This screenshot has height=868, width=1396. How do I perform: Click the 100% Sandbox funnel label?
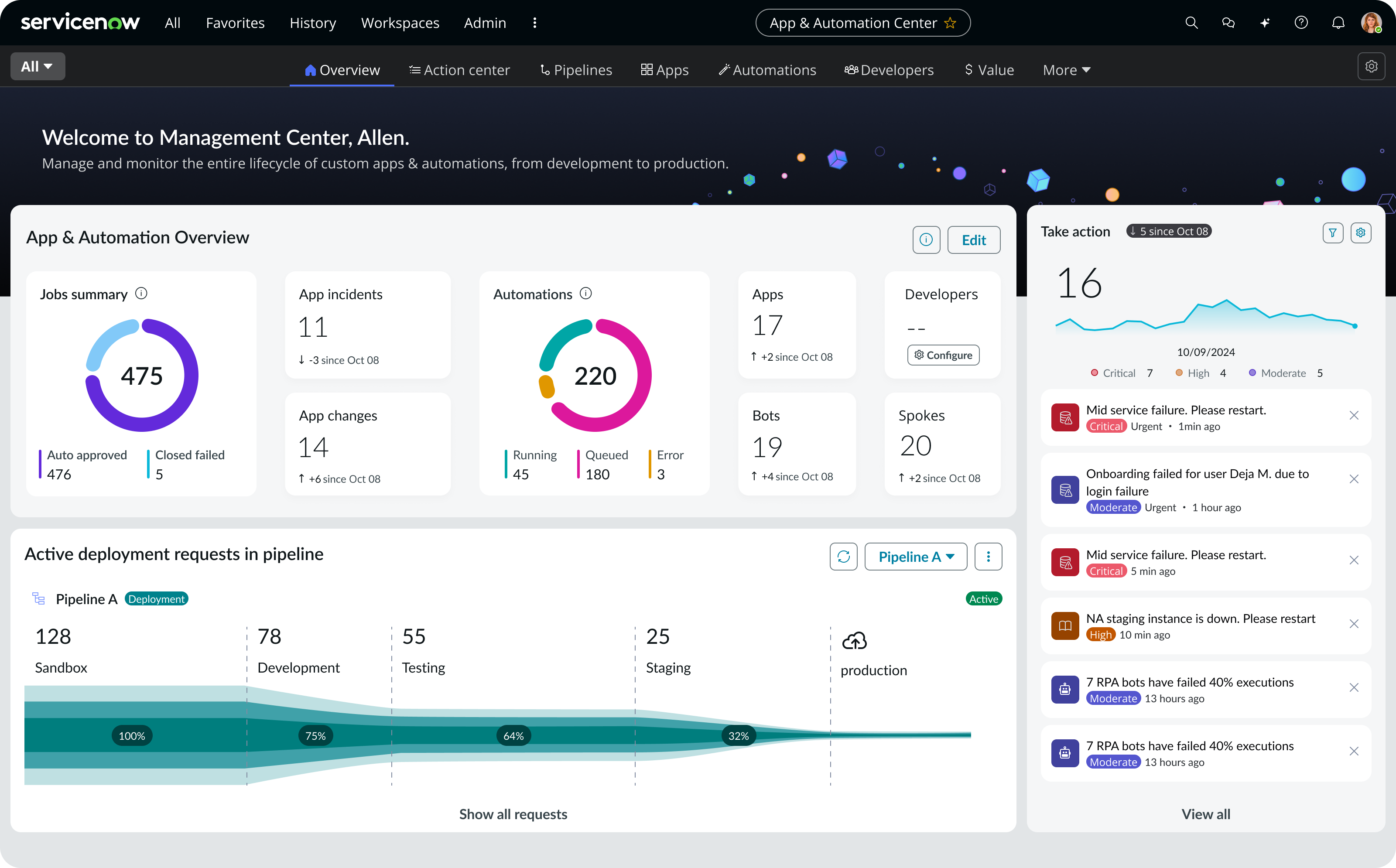click(x=131, y=735)
